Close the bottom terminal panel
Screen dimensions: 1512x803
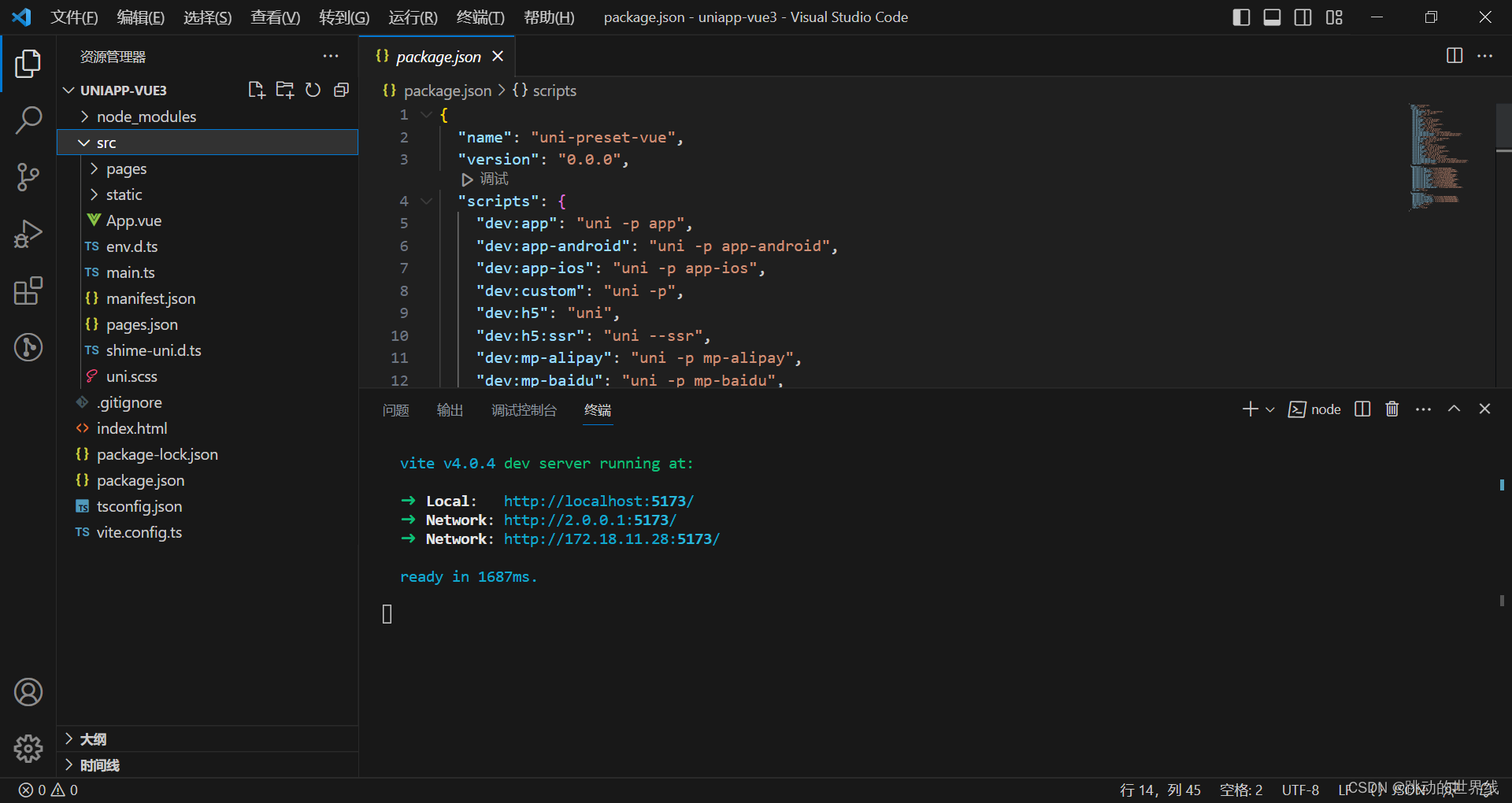tap(1484, 409)
